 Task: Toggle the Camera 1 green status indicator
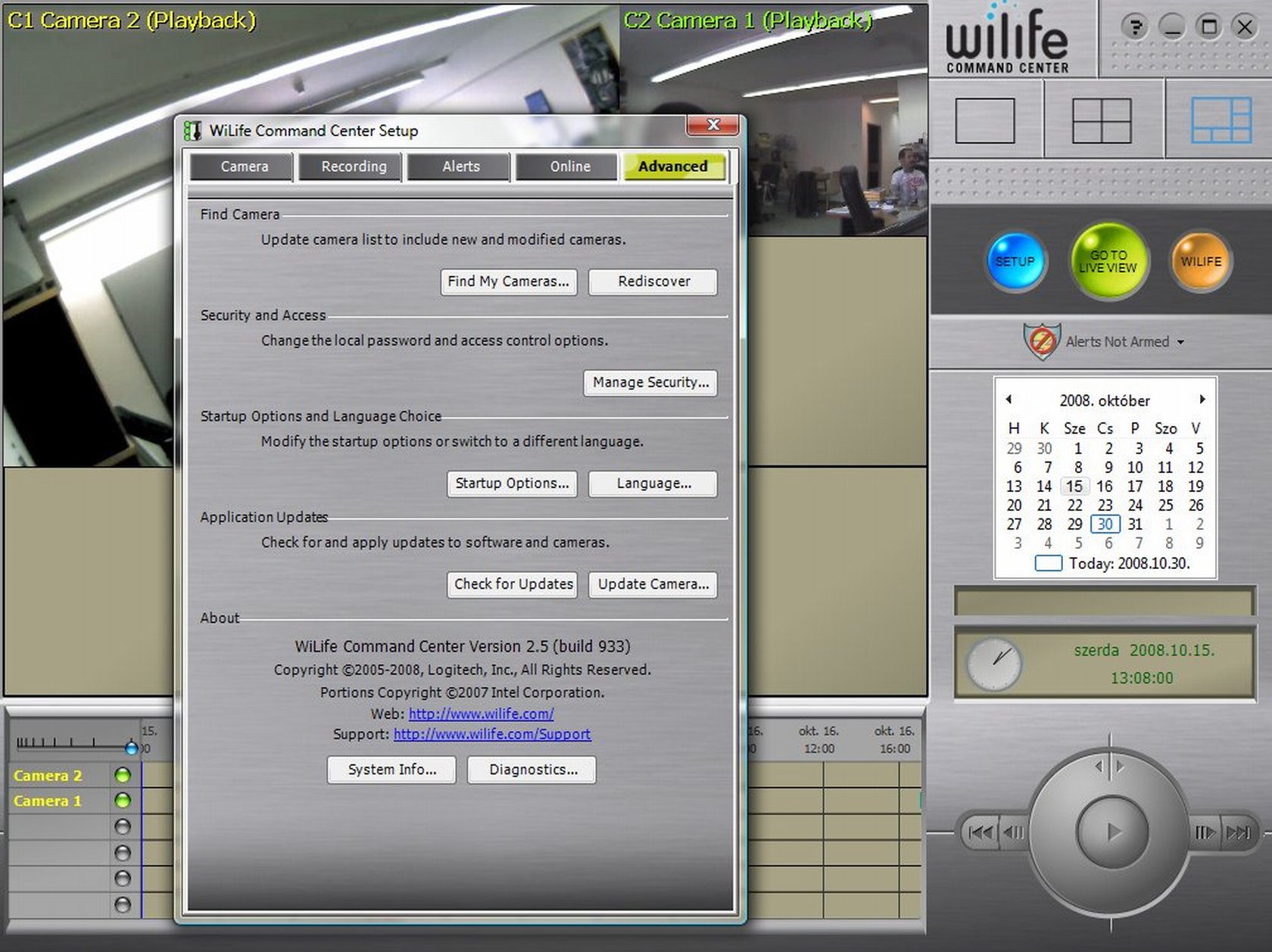pos(123,801)
